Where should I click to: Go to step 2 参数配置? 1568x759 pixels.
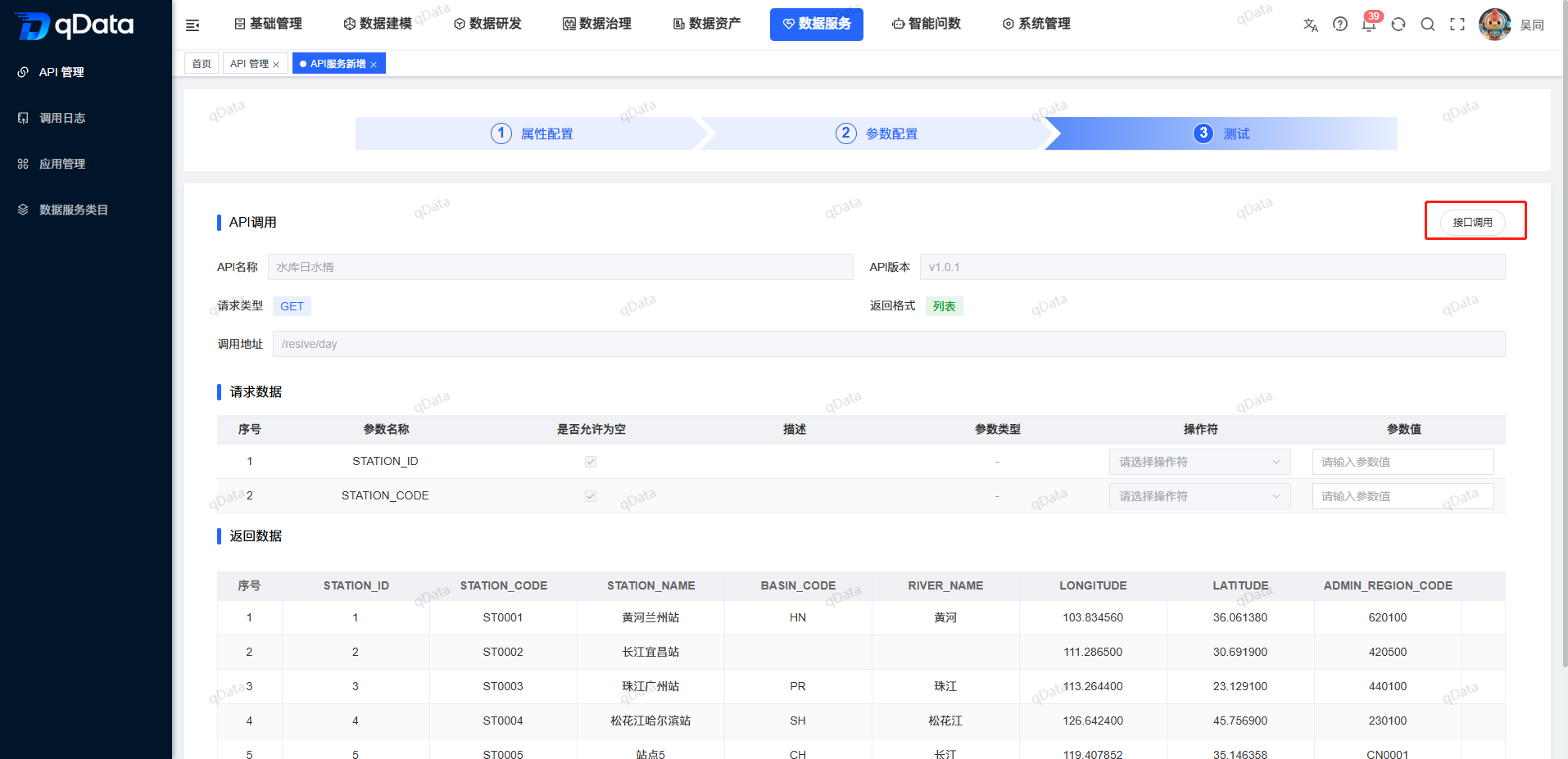click(x=877, y=133)
